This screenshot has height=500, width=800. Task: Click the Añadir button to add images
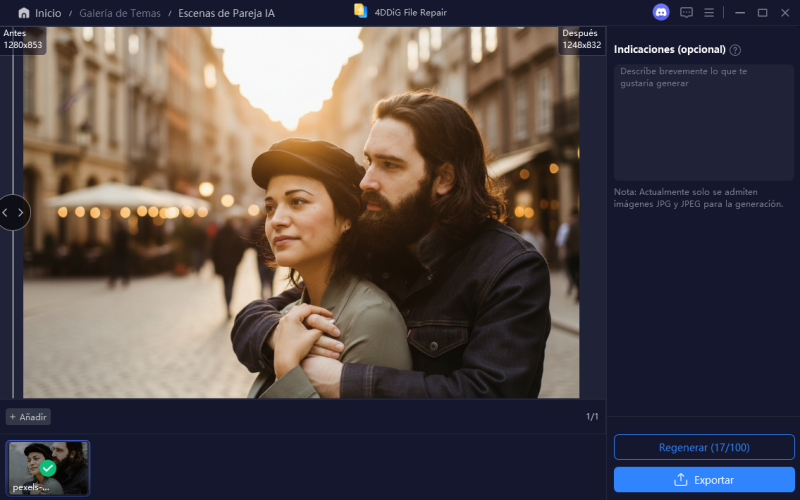[x=28, y=416]
